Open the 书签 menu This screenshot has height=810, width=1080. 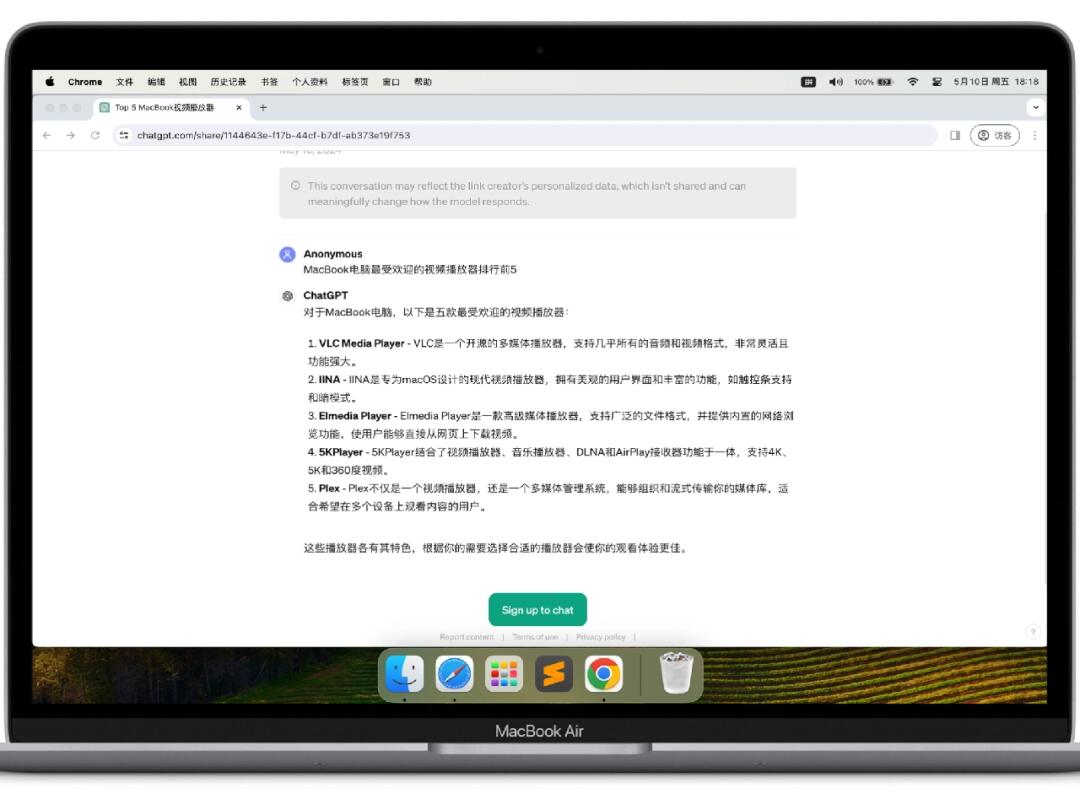pyautogui.click(x=269, y=82)
